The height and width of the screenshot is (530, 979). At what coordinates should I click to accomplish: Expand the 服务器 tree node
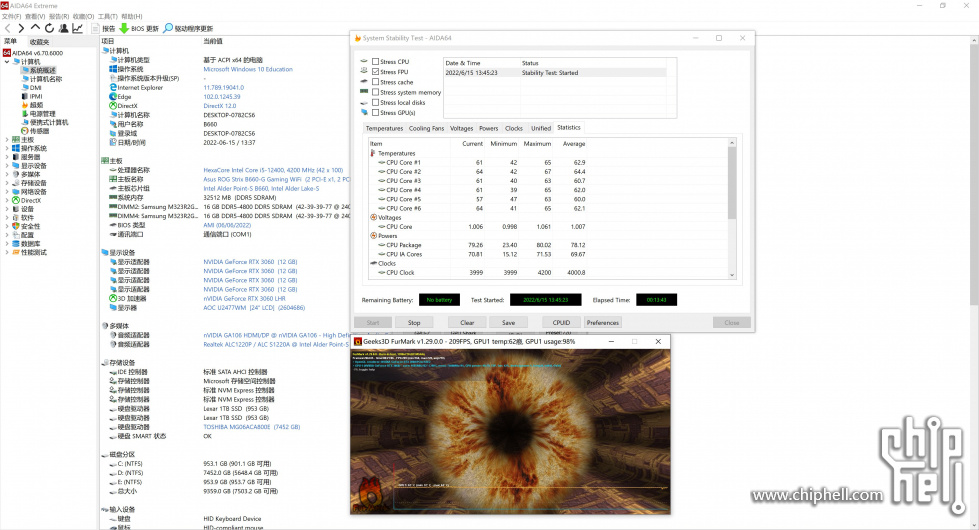click(7, 157)
